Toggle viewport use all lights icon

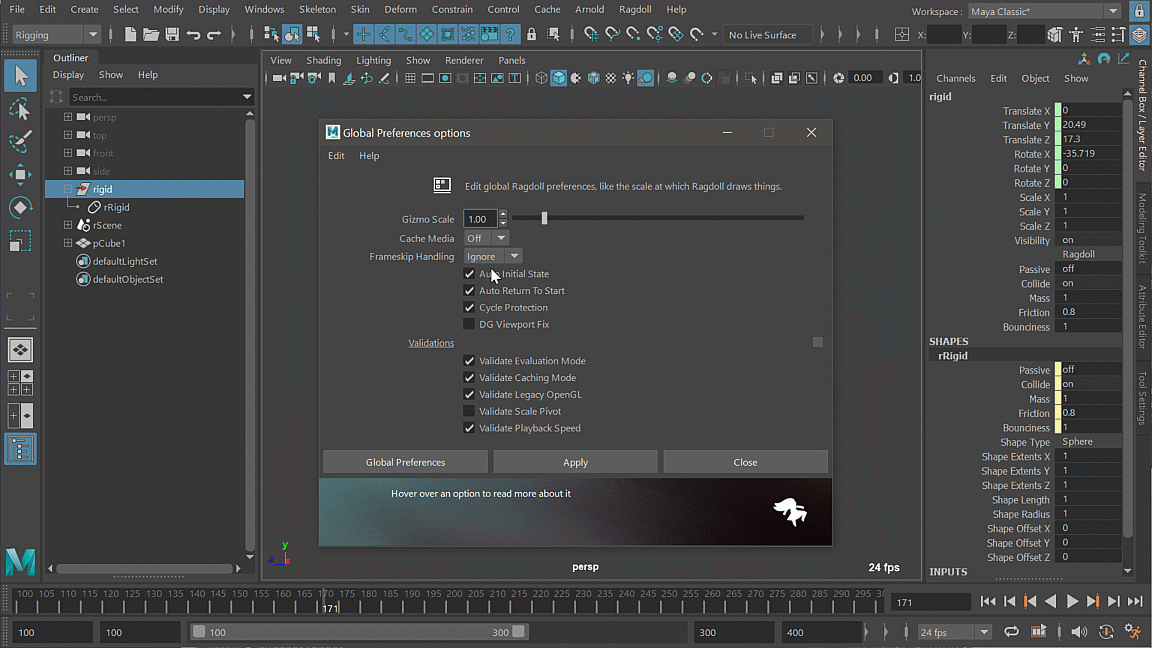point(628,78)
